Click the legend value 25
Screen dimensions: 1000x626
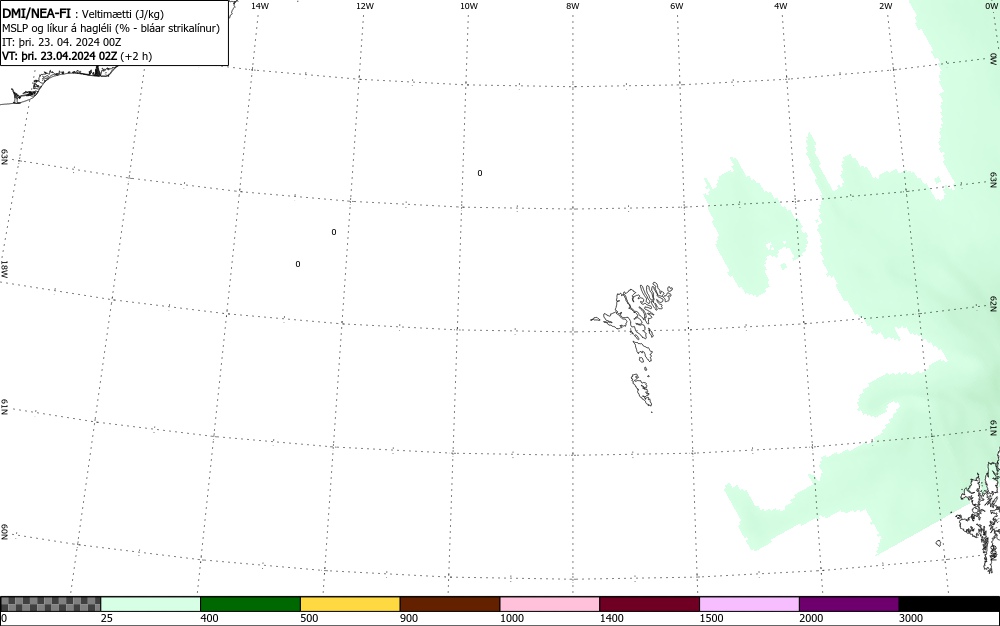point(106,618)
